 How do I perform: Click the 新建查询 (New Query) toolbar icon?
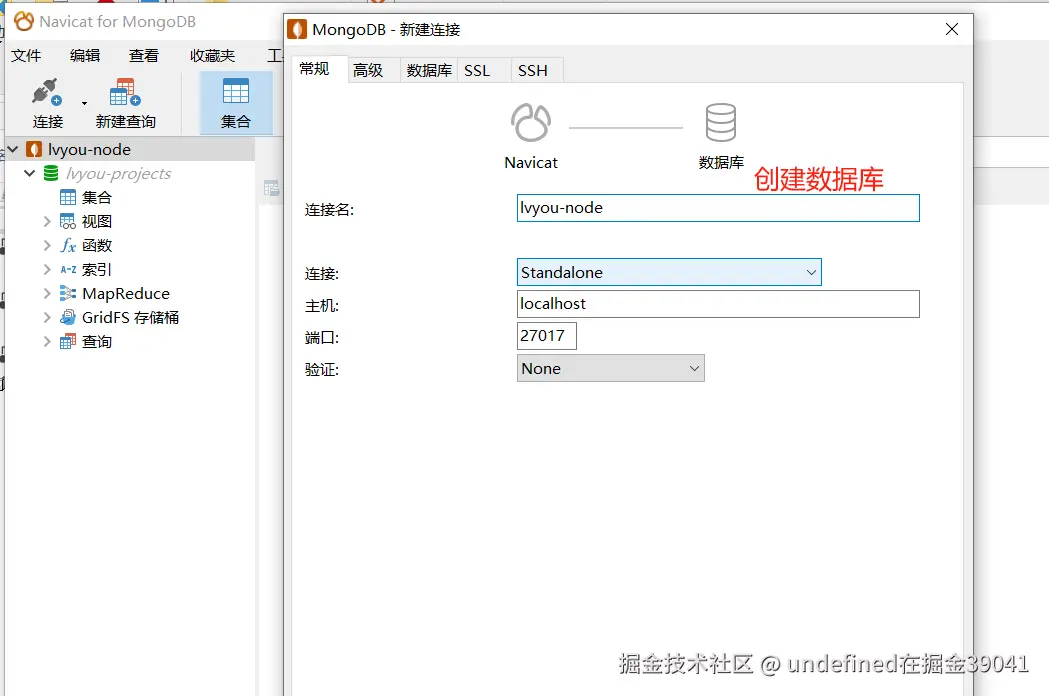coord(125,92)
